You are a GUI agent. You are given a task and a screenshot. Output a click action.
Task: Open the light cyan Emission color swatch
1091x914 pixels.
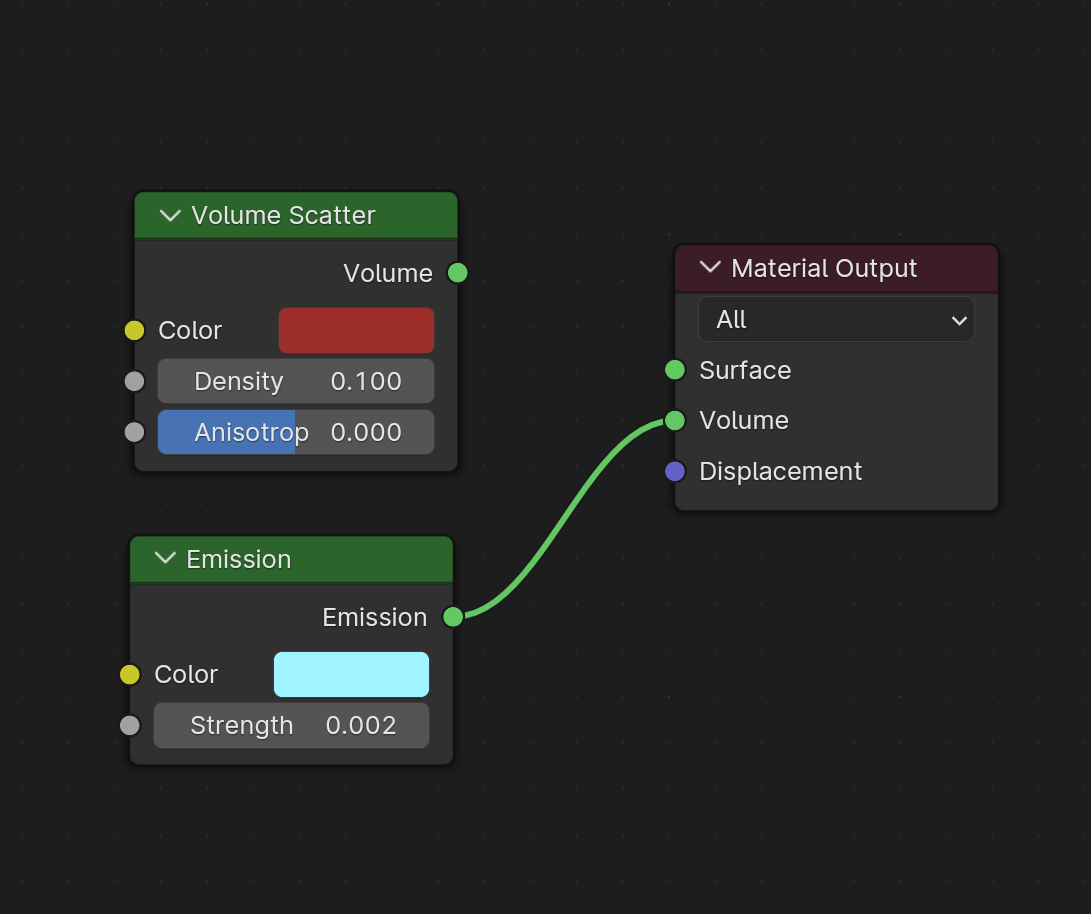[x=351, y=674]
